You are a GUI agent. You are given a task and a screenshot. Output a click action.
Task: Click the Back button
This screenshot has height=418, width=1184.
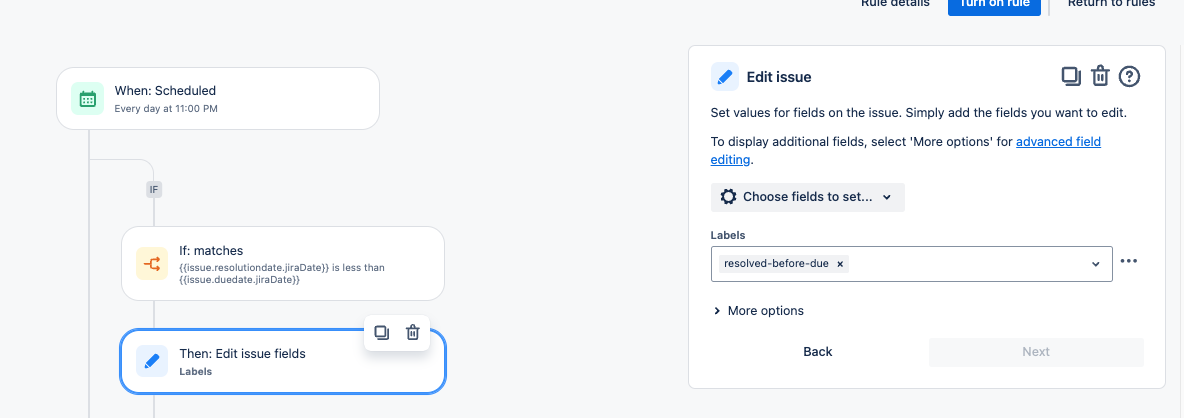coord(818,352)
